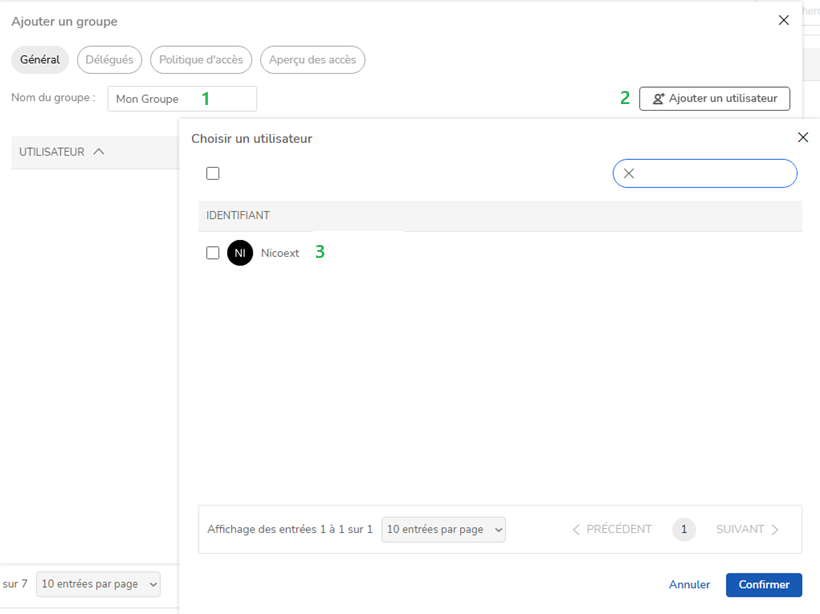Image resolution: width=820 pixels, height=614 pixels.
Task: Close the 'Choisir un utilisateur' dialog
Action: 802,138
